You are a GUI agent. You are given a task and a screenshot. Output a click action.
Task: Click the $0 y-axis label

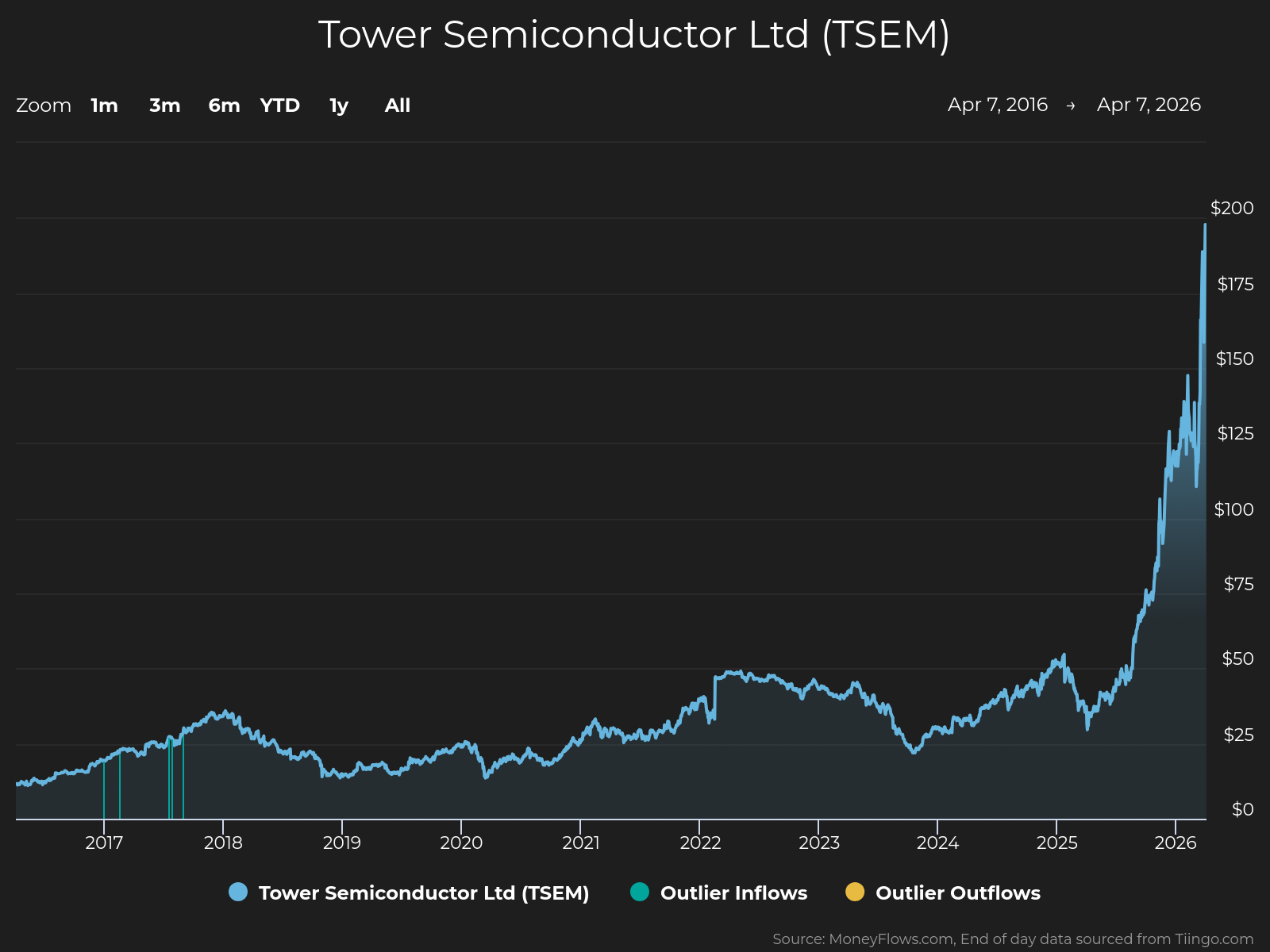click(1242, 809)
